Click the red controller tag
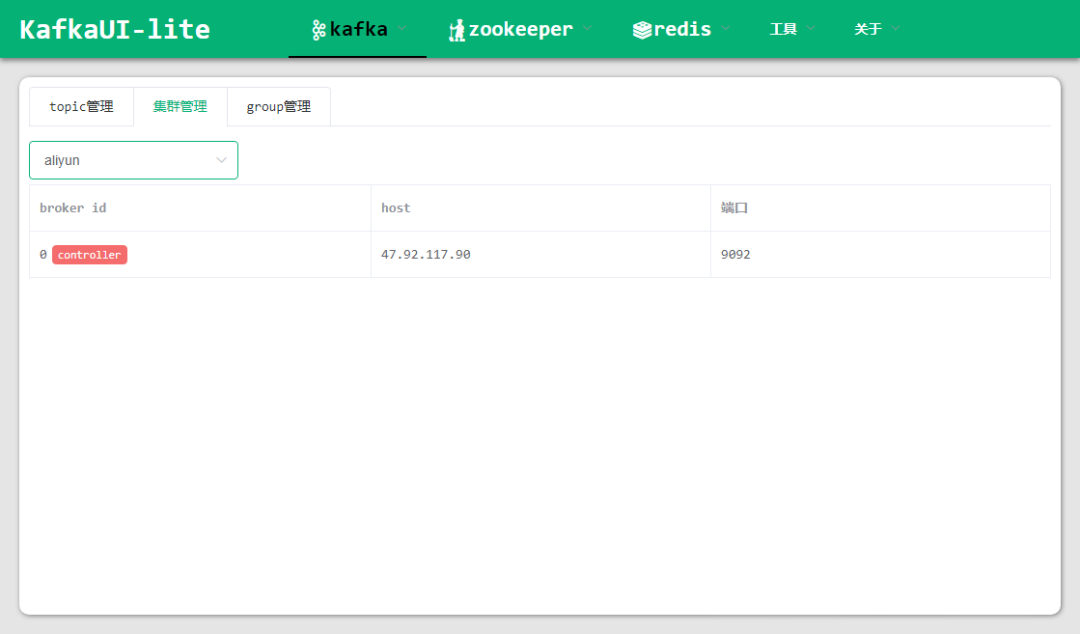The width and height of the screenshot is (1080, 634). (90, 255)
